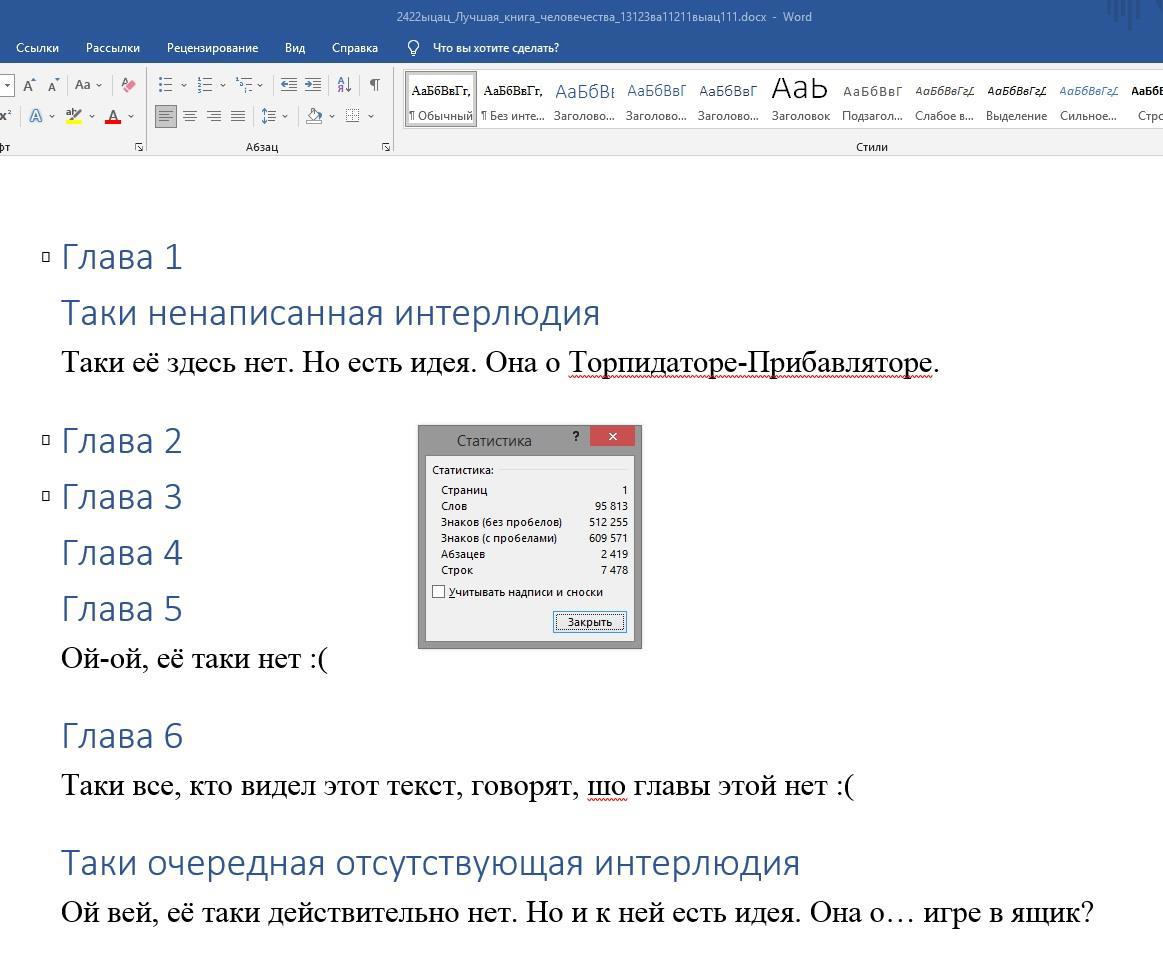Click the help '?' button in Статистика dialog
Viewport: 1163px width, 971px height.
pos(575,437)
